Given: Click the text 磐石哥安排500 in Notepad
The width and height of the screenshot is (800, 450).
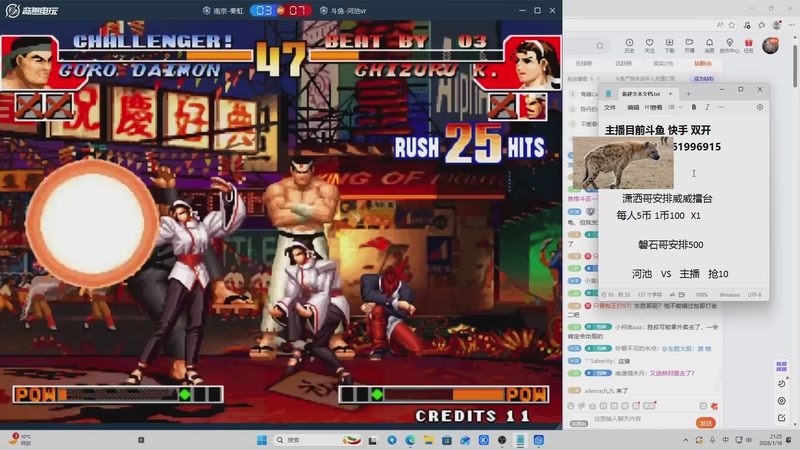Looking at the screenshot, I should pyautogui.click(x=670, y=244).
